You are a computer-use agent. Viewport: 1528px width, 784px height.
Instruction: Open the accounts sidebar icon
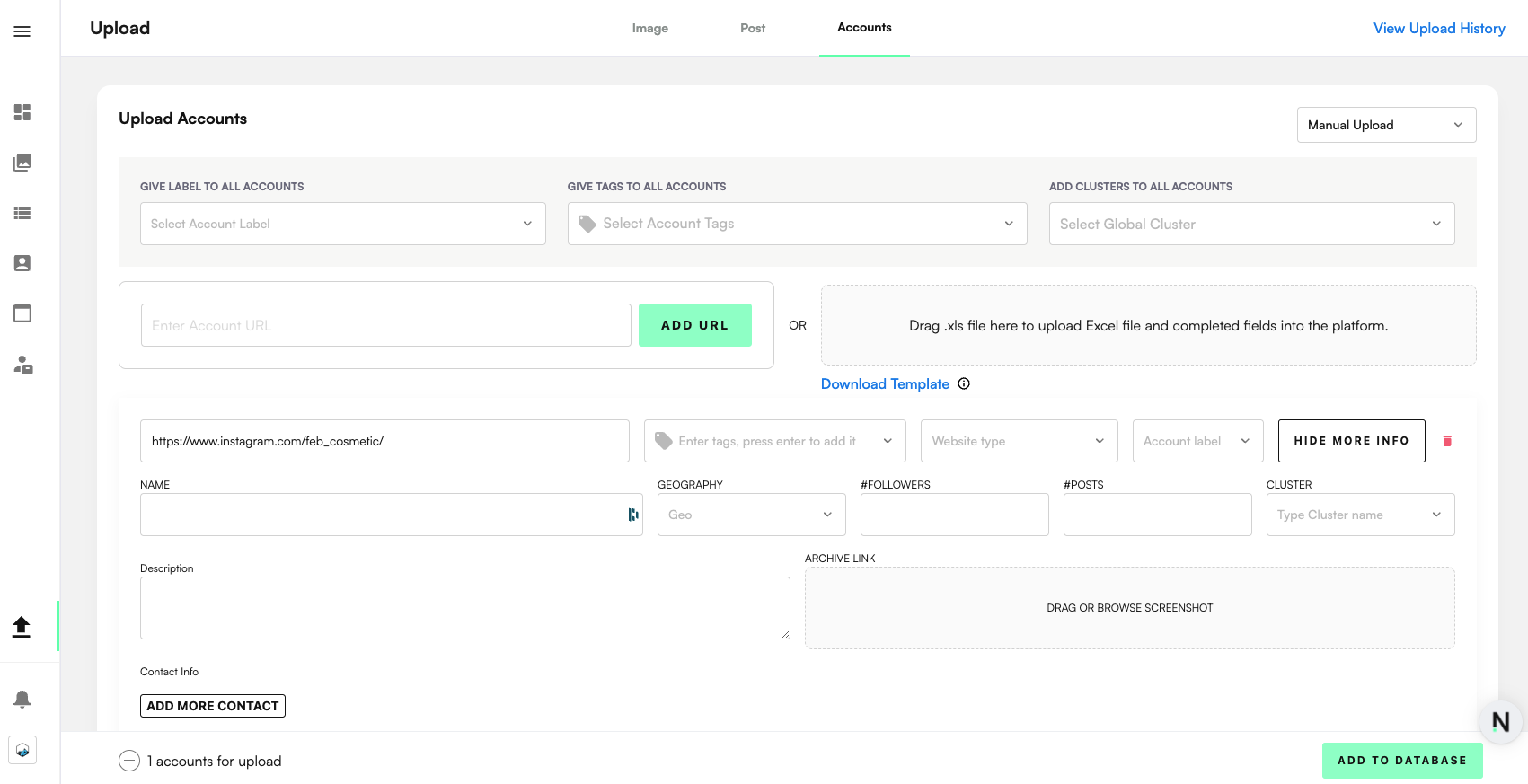click(22, 263)
